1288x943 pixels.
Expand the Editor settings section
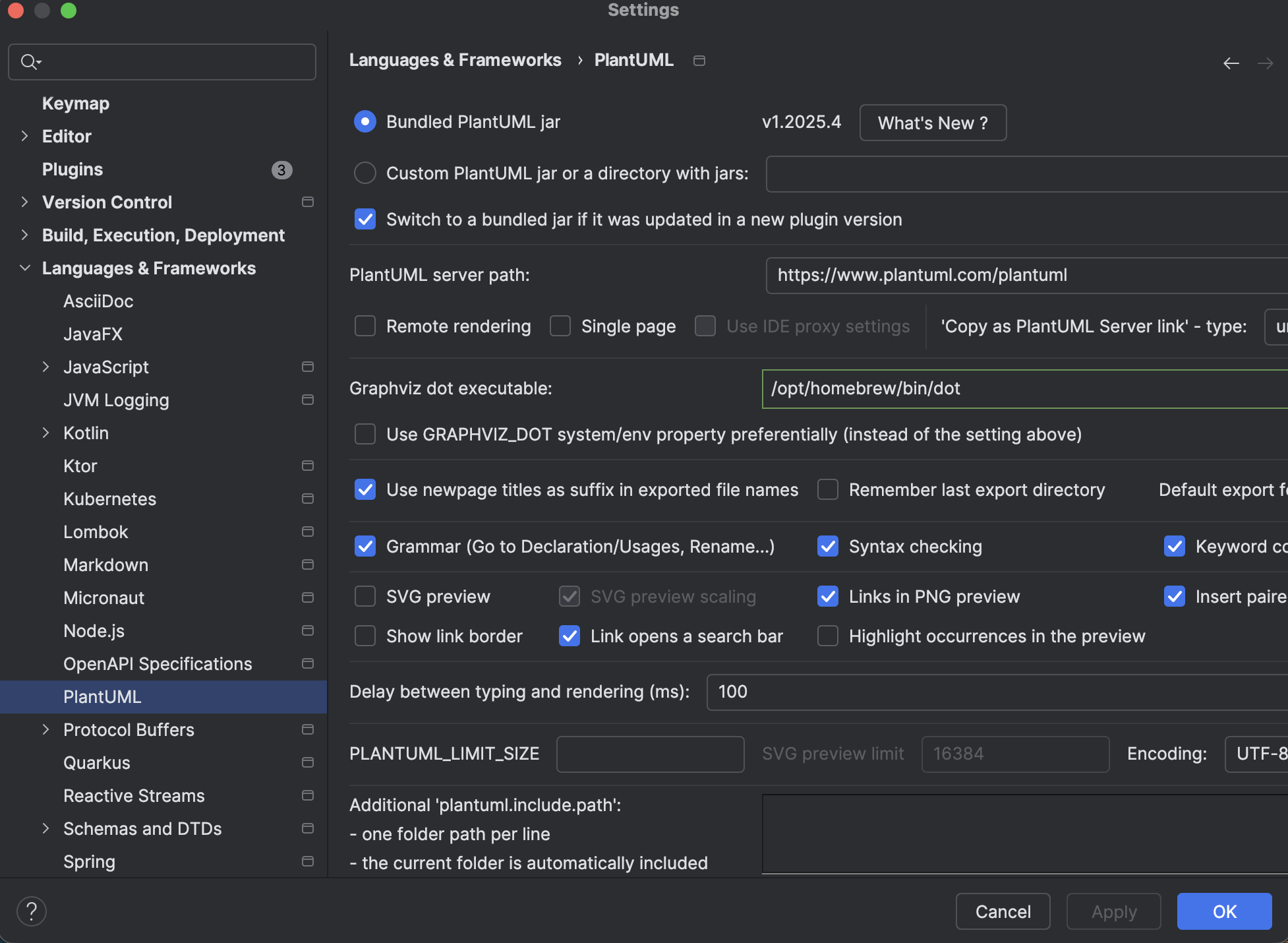tap(25, 136)
